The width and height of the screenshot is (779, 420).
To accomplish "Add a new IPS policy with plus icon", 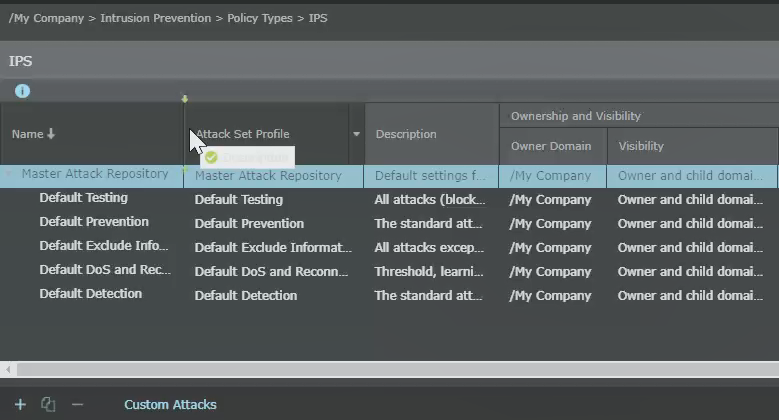I will point(20,405).
